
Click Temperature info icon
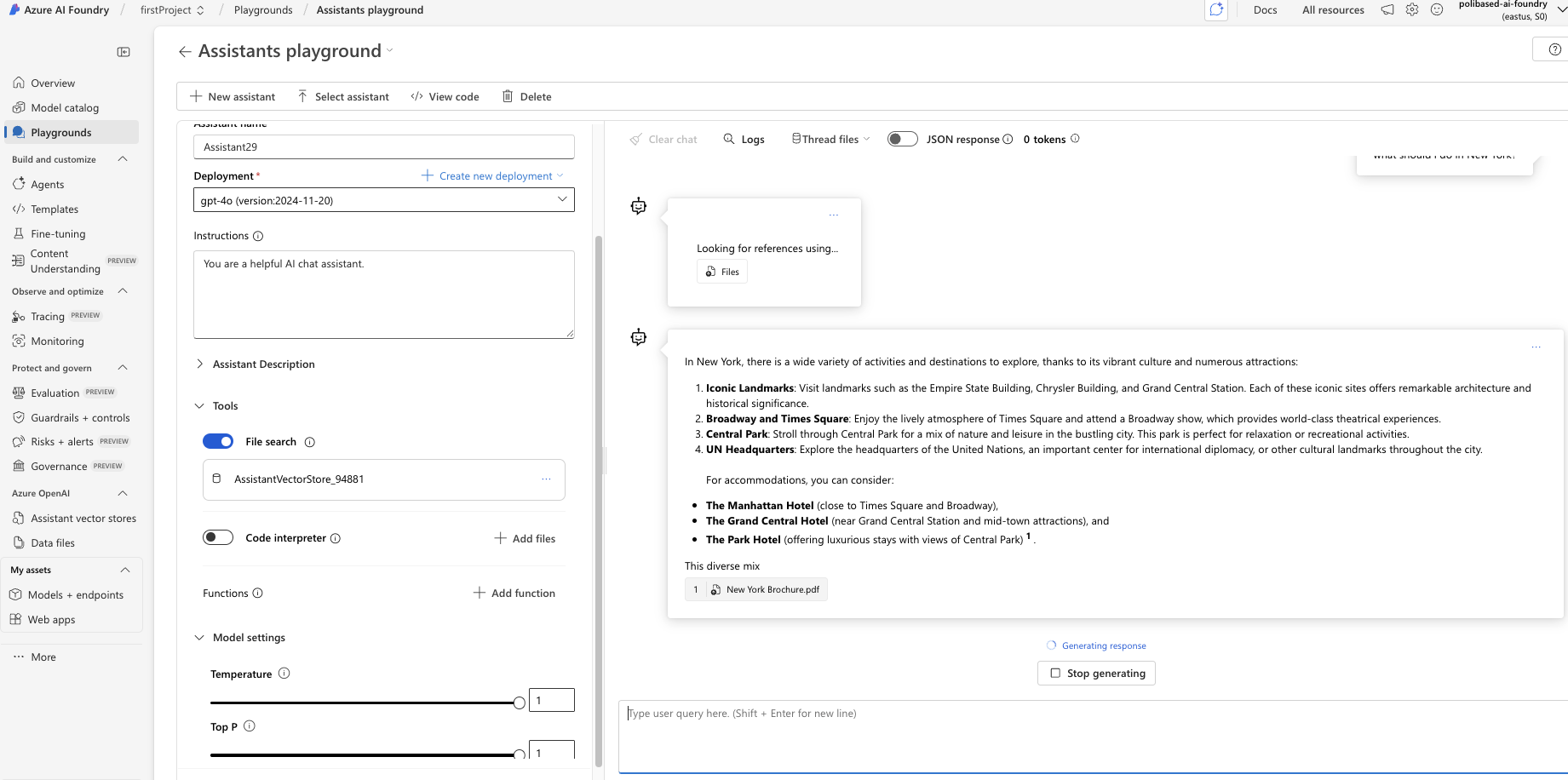(284, 674)
